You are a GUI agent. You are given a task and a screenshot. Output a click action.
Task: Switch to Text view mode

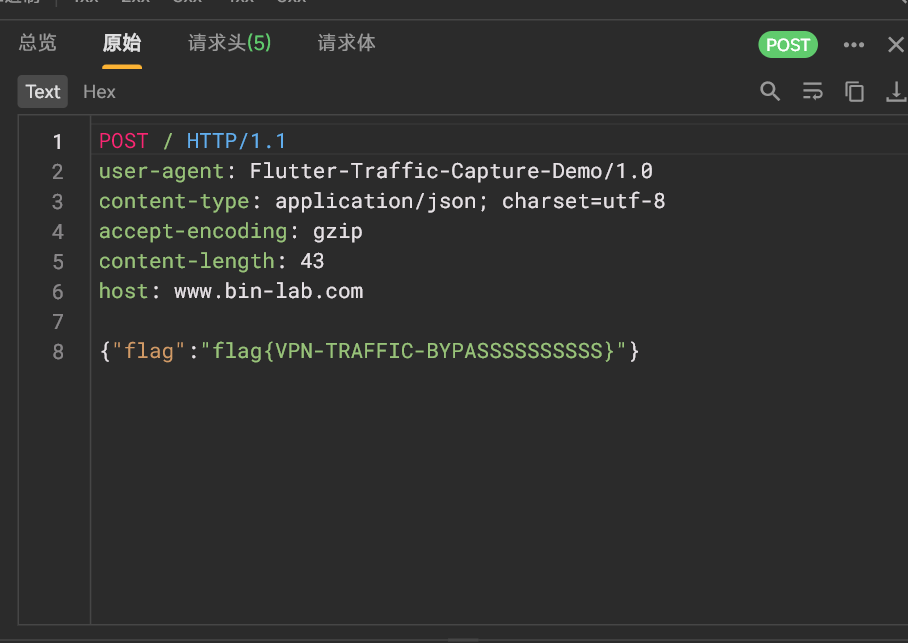43,92
